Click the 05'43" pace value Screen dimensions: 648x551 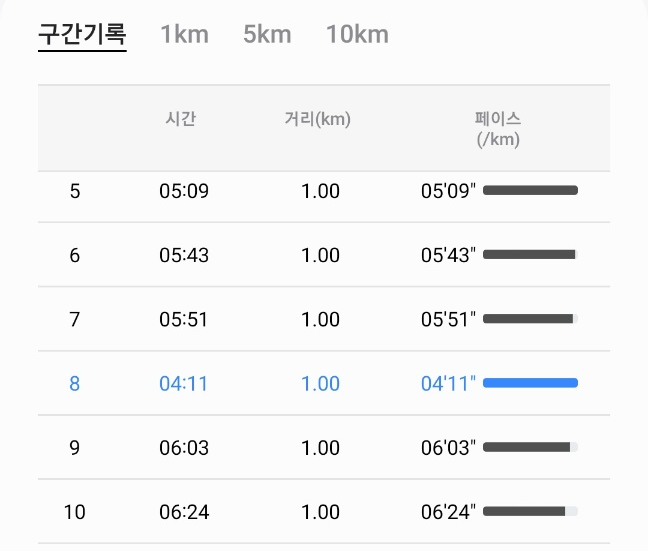click(448, 255)
